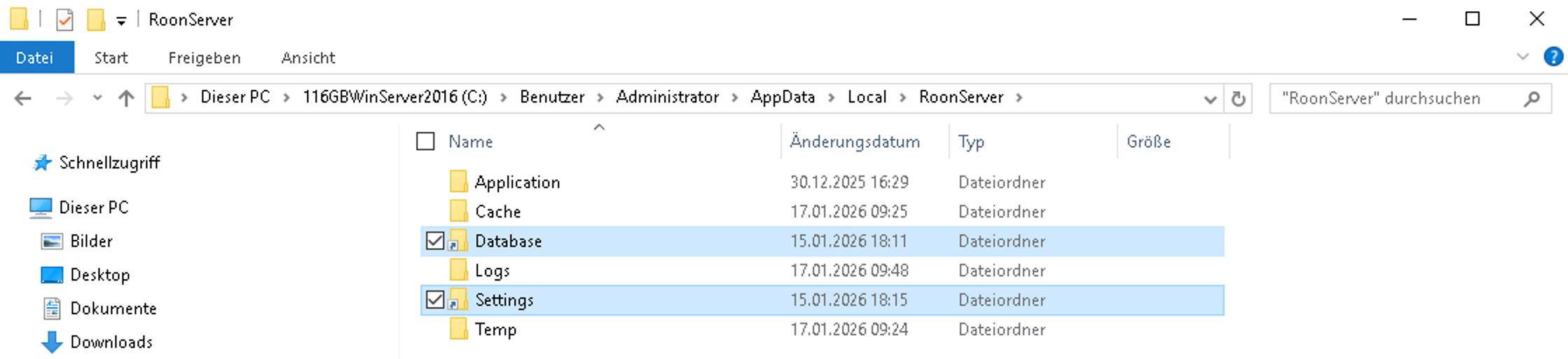Open the recent locations dropdown arrow
Viewport: 1568px width, 359px height.
click(97, 98)
